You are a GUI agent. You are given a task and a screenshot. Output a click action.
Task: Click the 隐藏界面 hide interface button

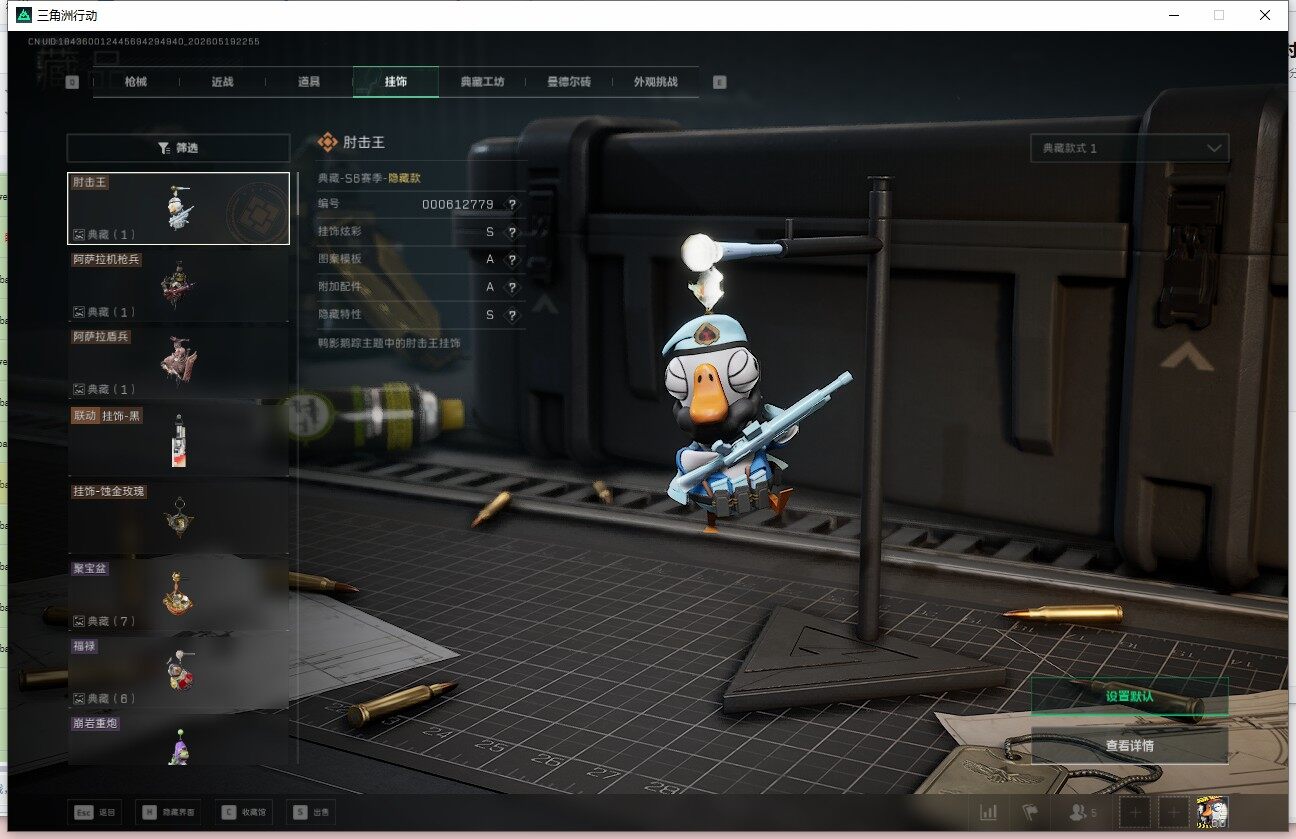[169, 813]
